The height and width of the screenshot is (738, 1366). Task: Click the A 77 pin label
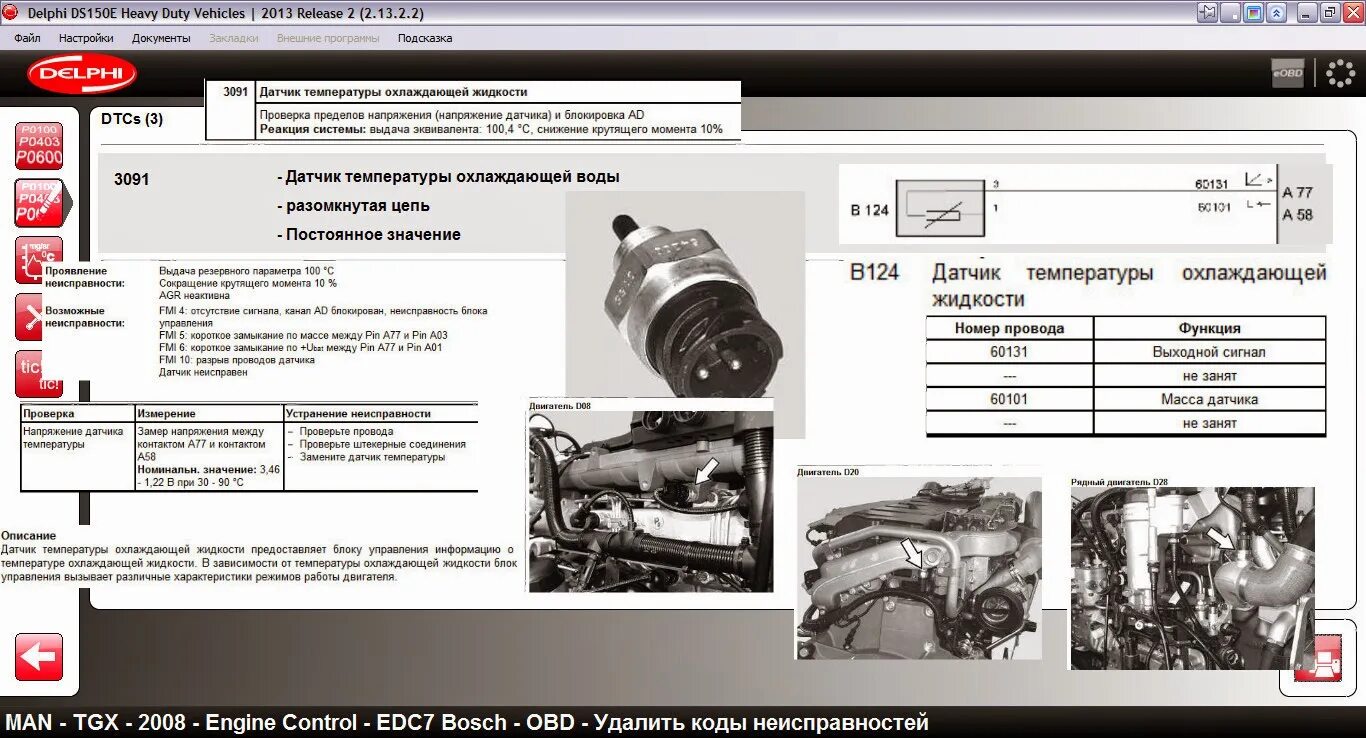(1297, 193)
